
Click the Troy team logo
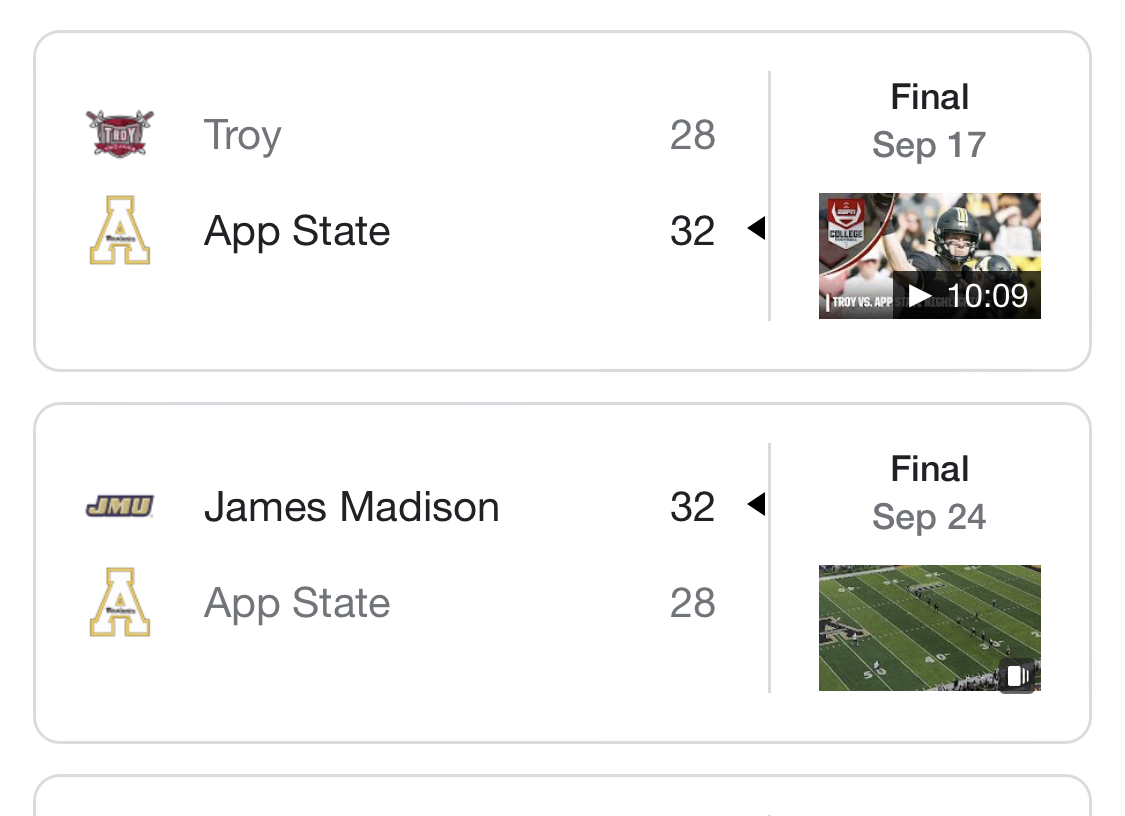(119, 134)
